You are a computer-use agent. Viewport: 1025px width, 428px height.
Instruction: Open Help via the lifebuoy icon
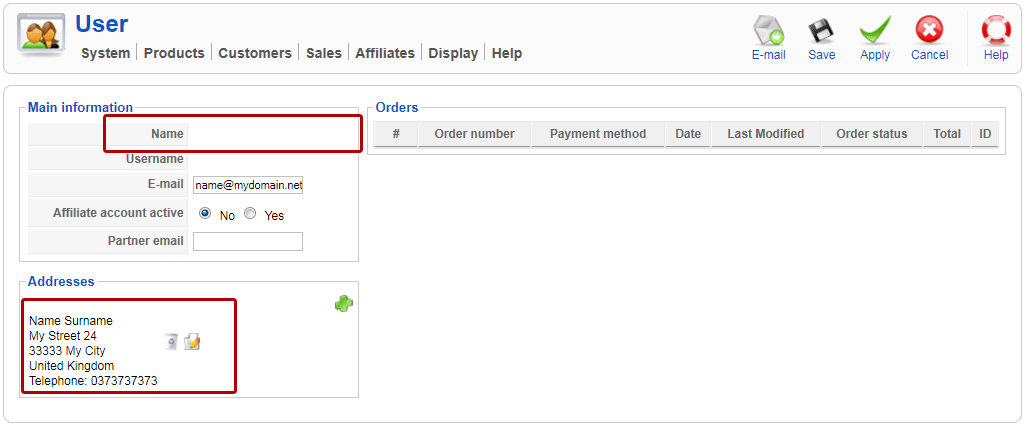(x=996, y=38)
